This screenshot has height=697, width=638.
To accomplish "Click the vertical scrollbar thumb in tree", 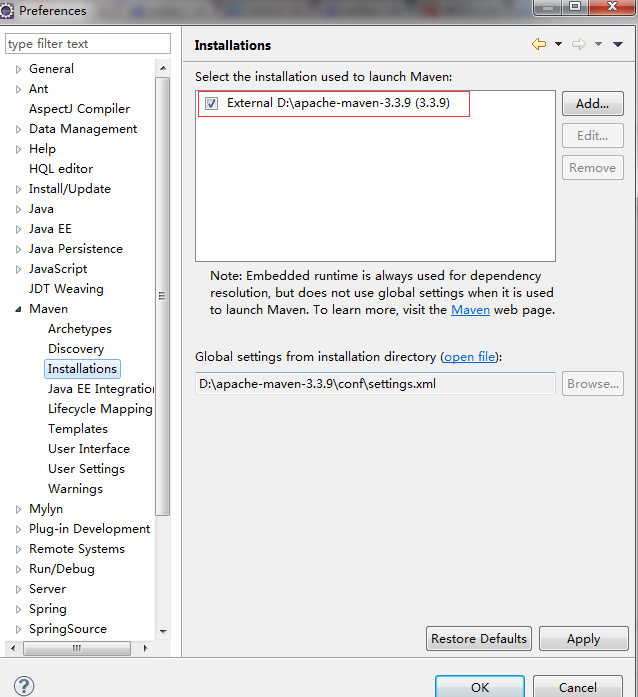I will point(163,296).
